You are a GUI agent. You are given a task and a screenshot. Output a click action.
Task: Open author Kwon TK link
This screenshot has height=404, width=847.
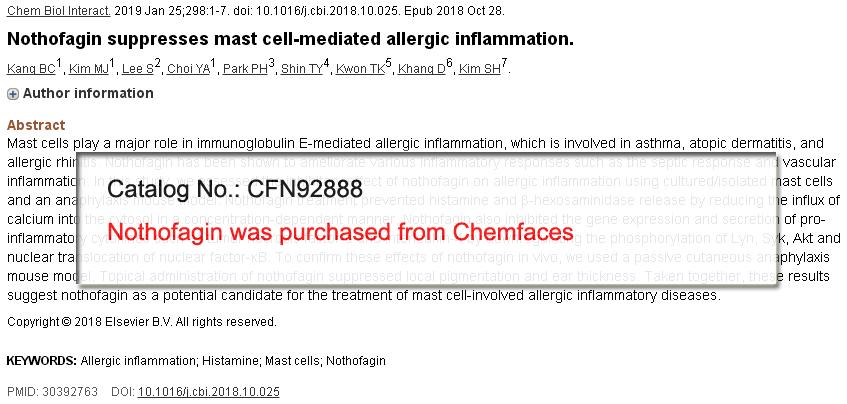pyautogui.click(x=360, y=69)
